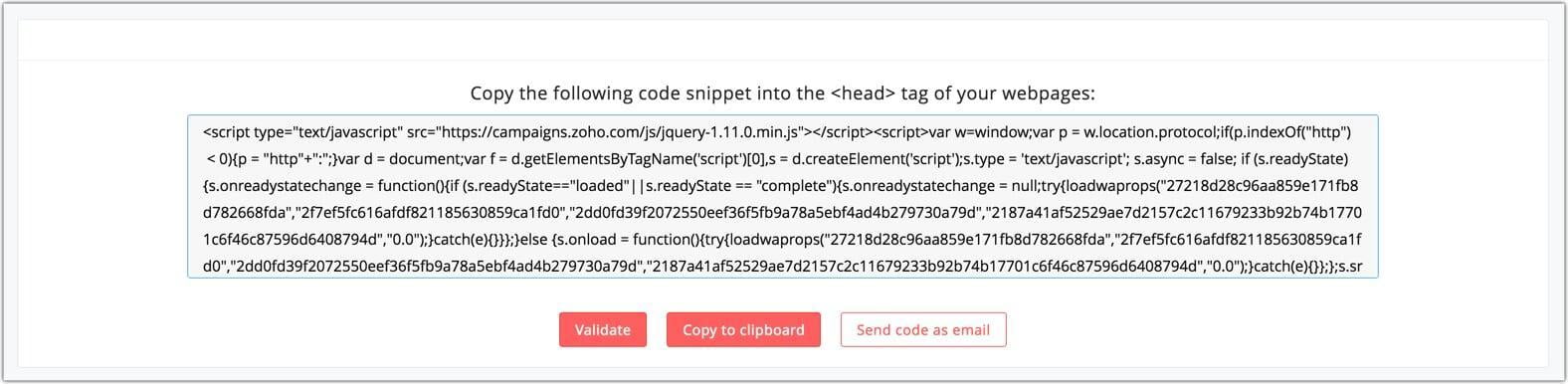Click the "complete" string on third line
The image size is (1568, 384).
coord(794,186)
